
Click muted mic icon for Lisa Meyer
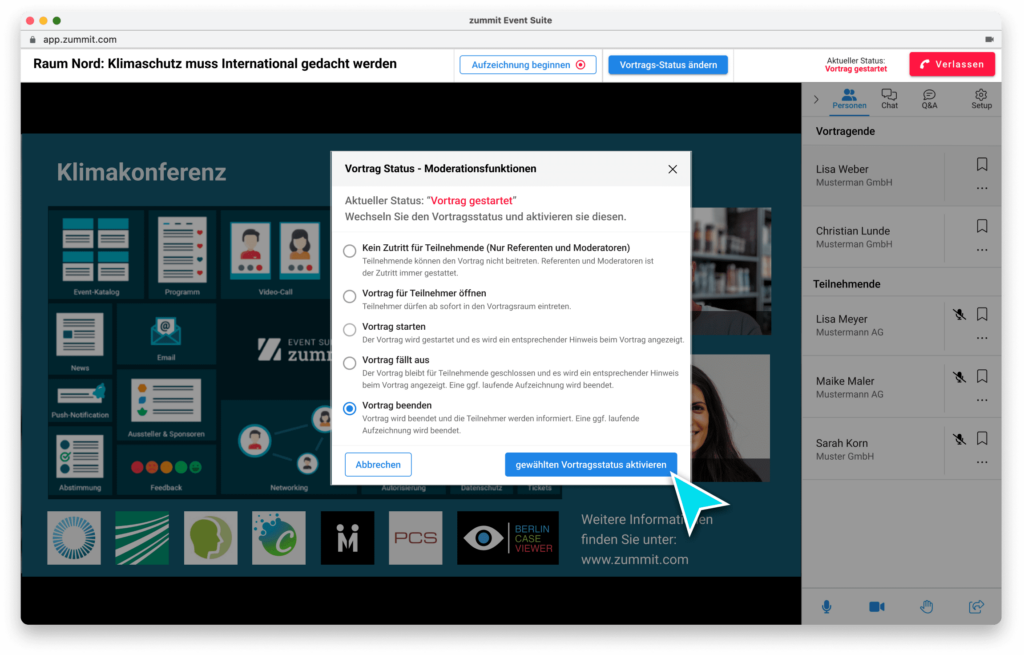tap(959, 314)
